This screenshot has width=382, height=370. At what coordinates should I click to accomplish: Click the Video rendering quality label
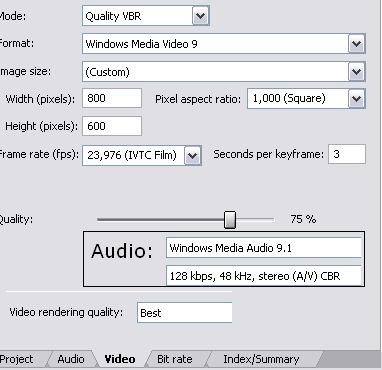tap(66, 312)
